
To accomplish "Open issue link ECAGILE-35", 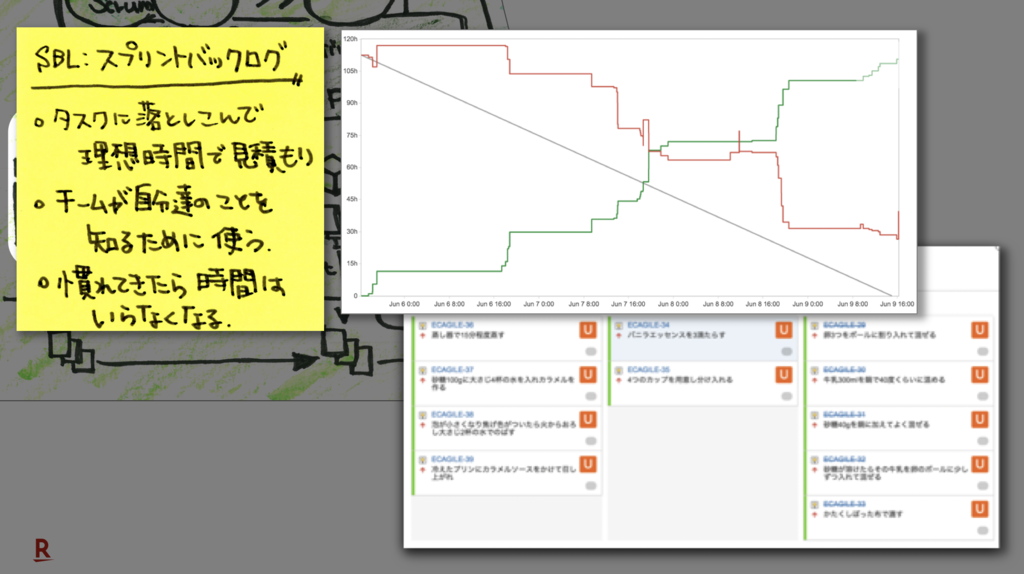I will [x=648, y=370].
